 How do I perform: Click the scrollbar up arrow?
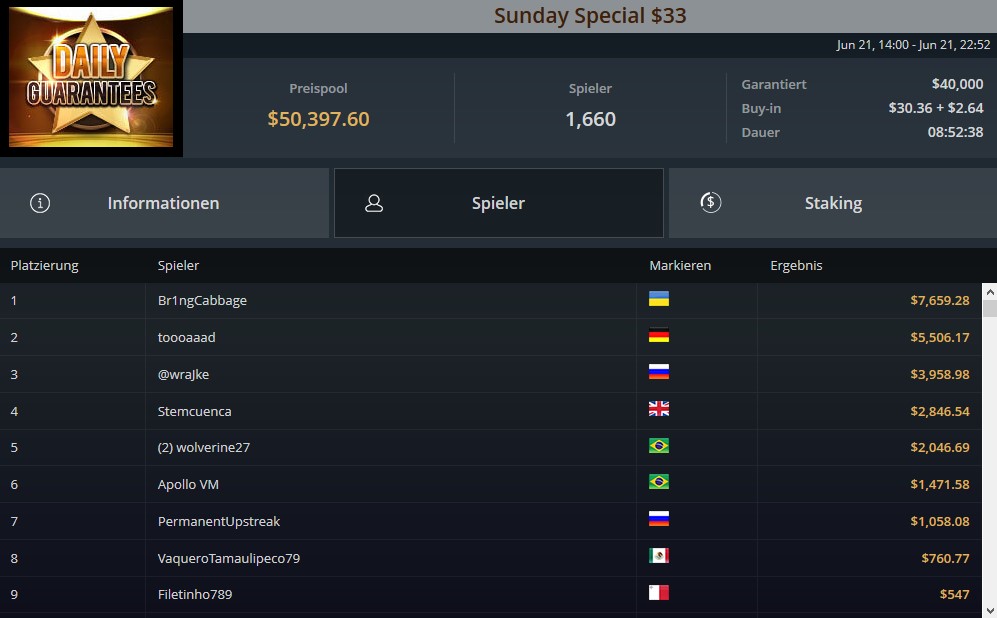pos(989,292)
